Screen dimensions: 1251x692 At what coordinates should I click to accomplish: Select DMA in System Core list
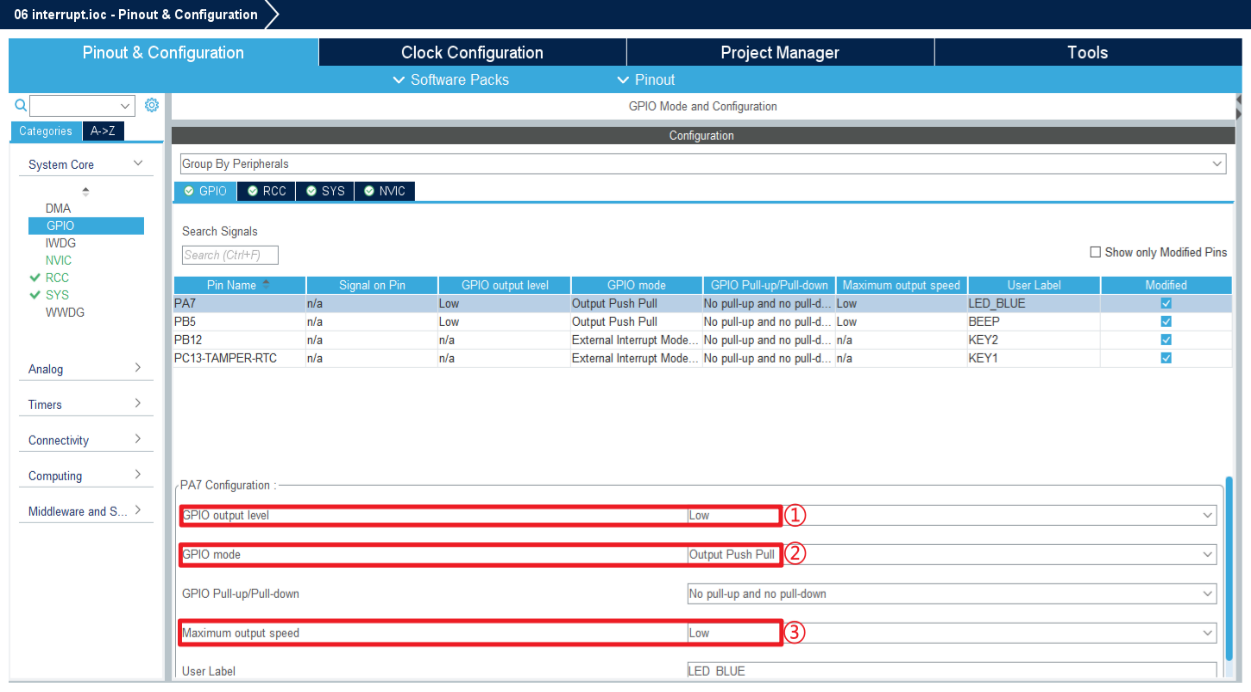[x=58, y=208]
